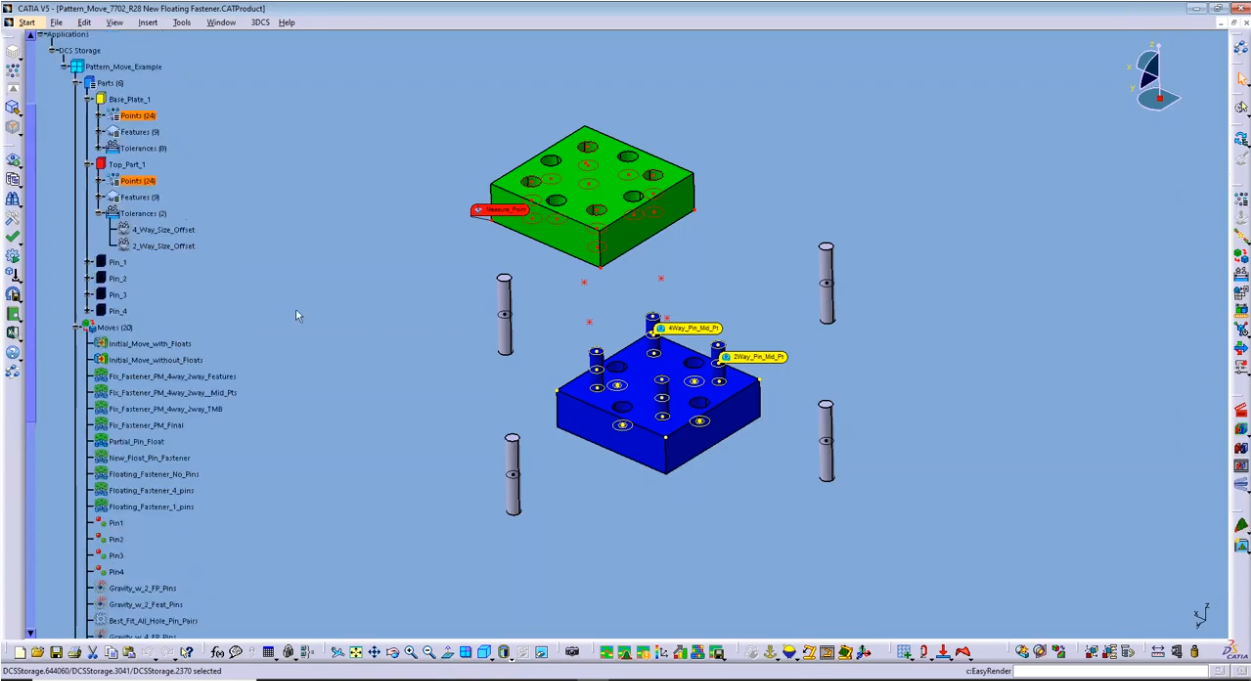Expand the Tolerances node under Base_Plate_1
Screen dimensions: 1251x681
tap(97, 148)
